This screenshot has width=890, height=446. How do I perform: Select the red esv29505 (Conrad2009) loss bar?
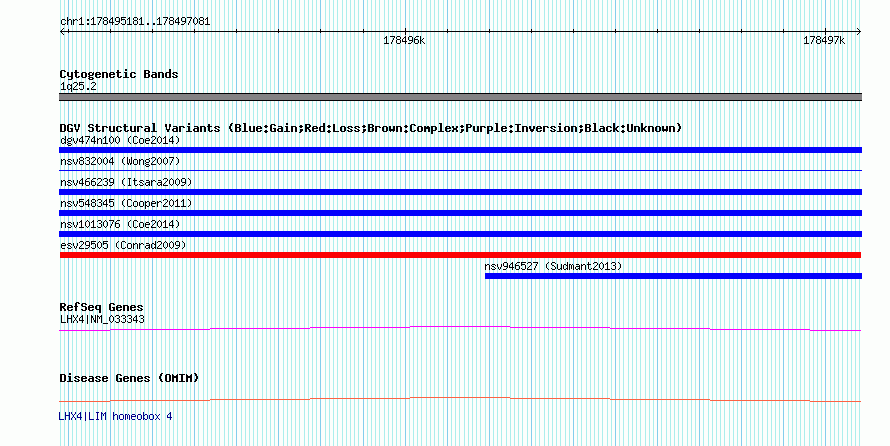click(460, 255)
